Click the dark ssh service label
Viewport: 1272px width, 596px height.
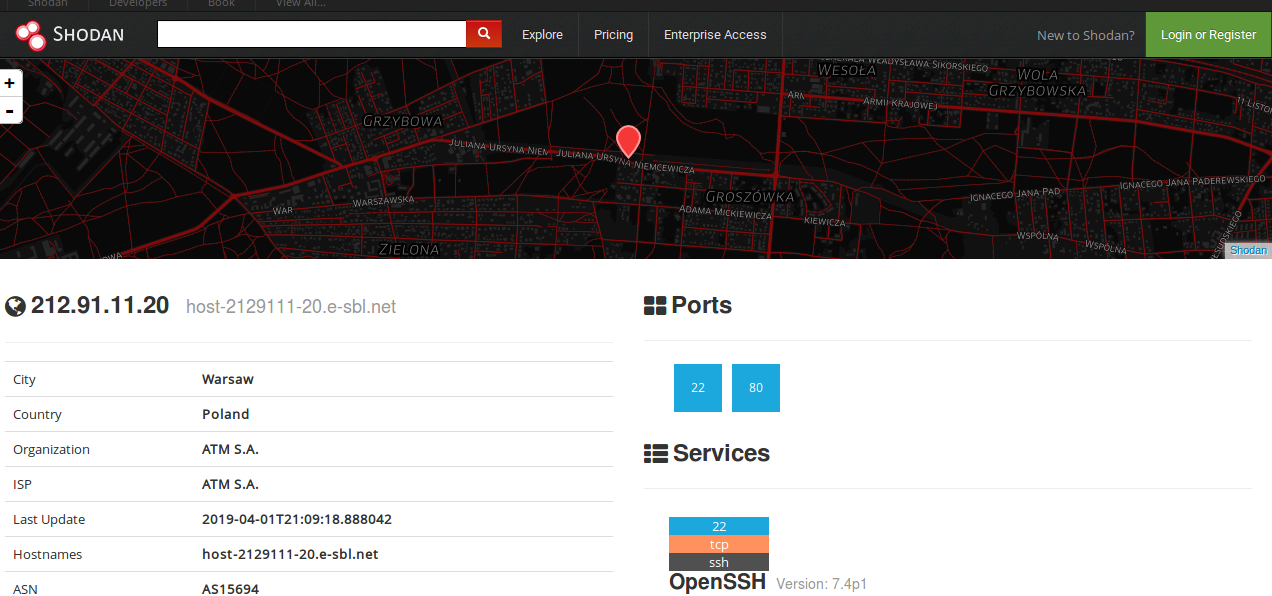pyautogui.click(x=719, y=562)
